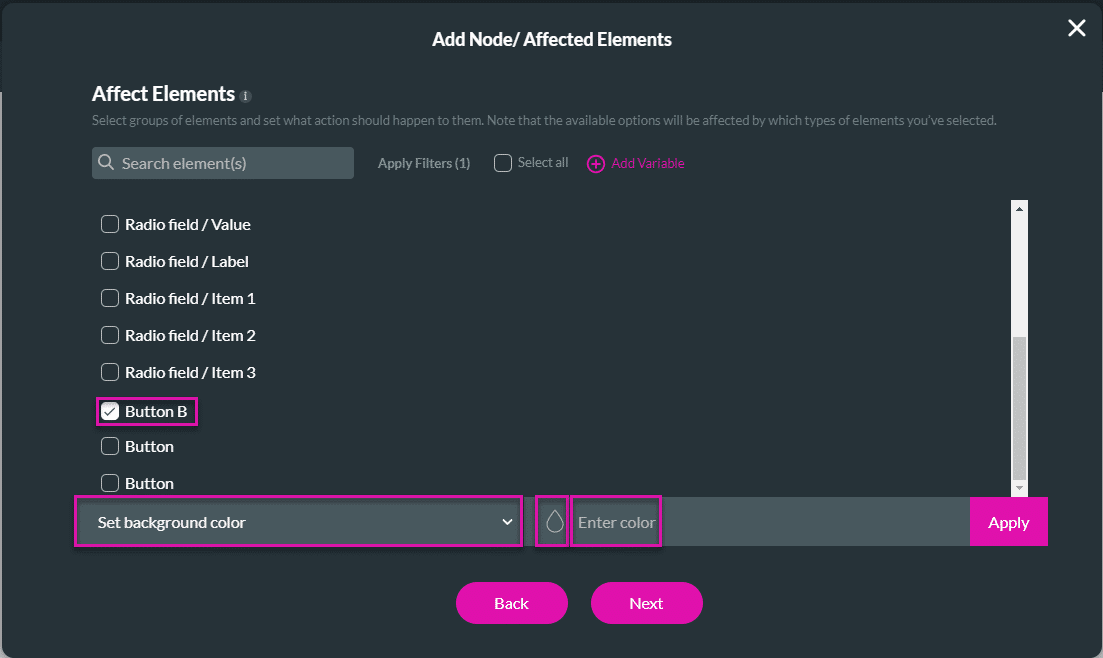Uncheck the Button B checkbox
The height and width of the screenshot is (658, 1103).
click(x=110, y=410)
